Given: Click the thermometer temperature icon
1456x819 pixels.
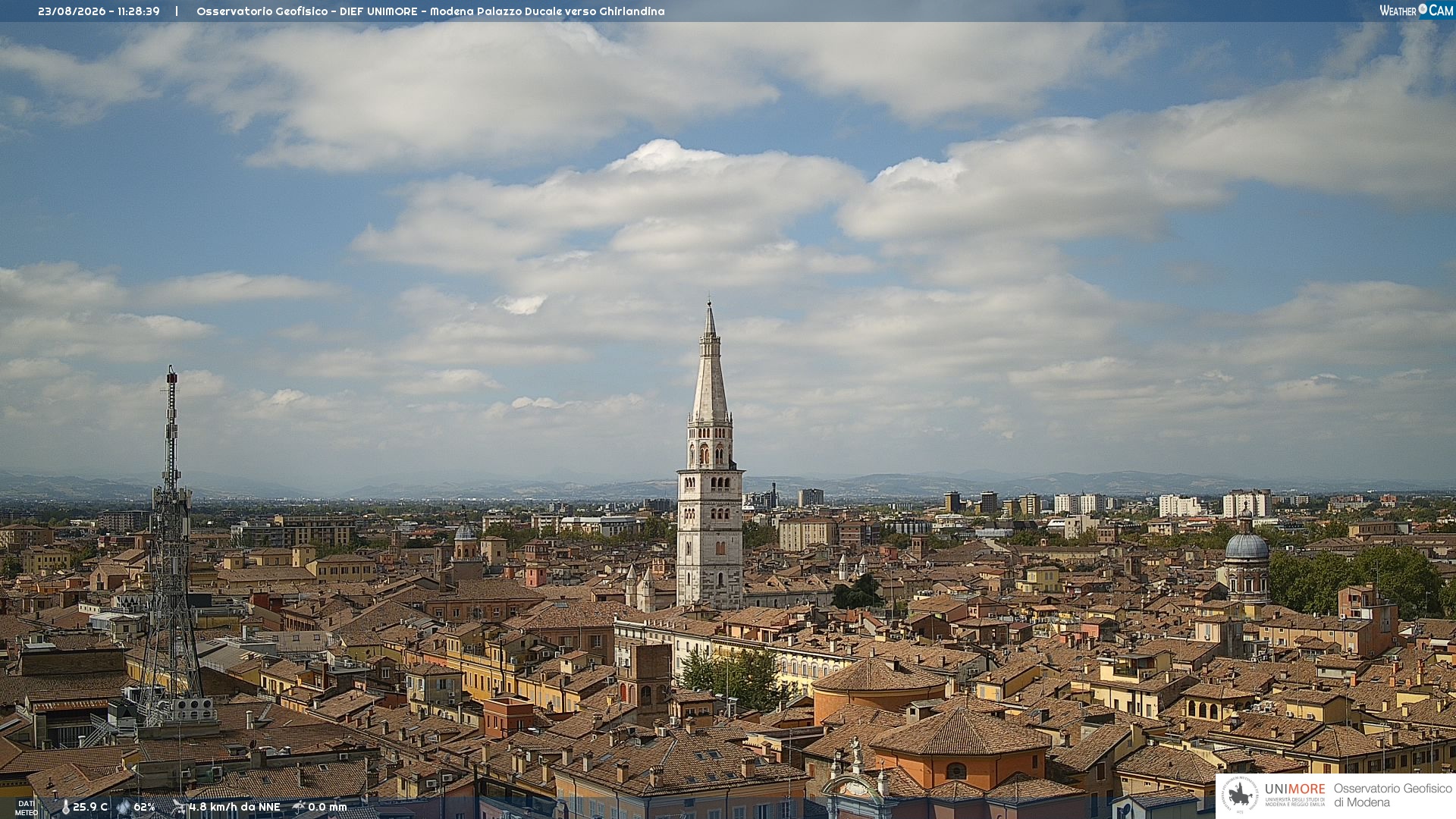Looking at the screenshot, I should click(65, 807).
